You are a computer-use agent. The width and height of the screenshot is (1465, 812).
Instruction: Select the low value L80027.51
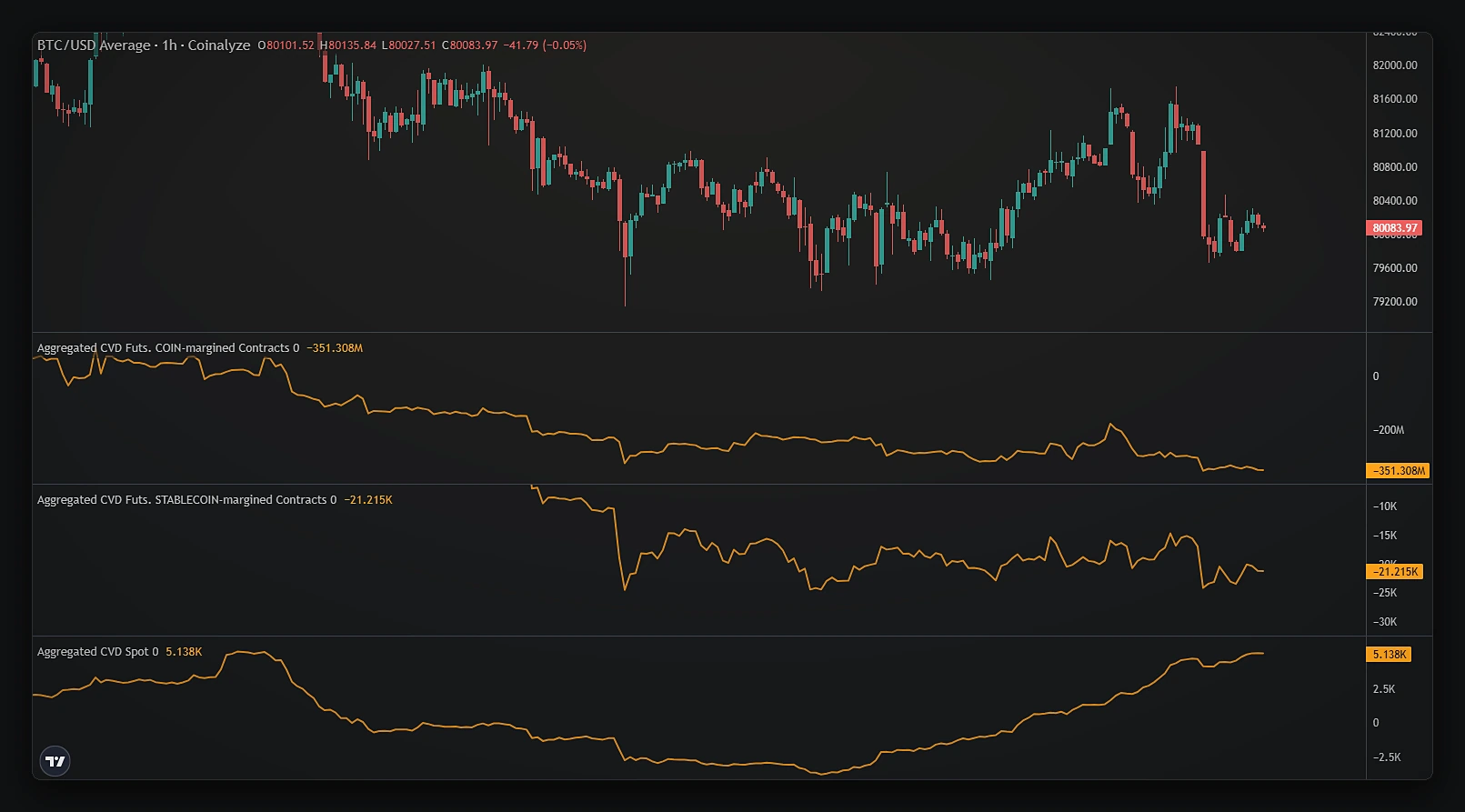(408, 45)
